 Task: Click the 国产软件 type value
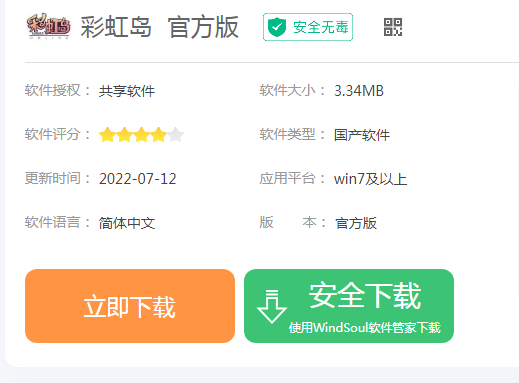click(x=362, y=135)
